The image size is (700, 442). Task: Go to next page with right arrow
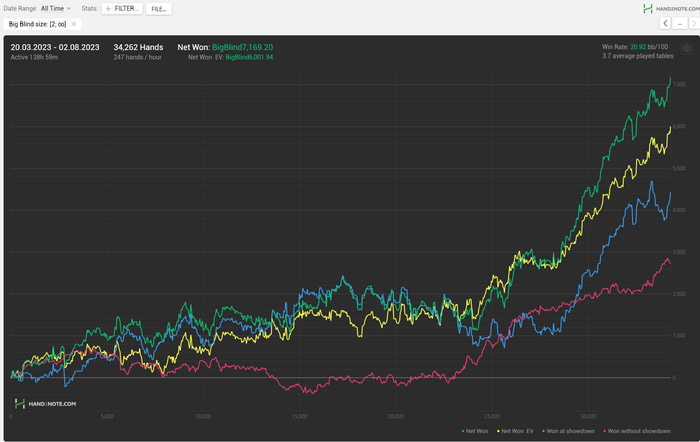[694, 23]
